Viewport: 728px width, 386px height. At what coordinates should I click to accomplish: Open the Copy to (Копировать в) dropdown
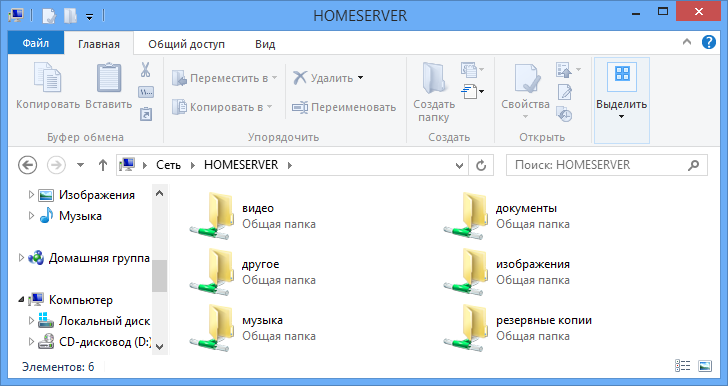222,107
